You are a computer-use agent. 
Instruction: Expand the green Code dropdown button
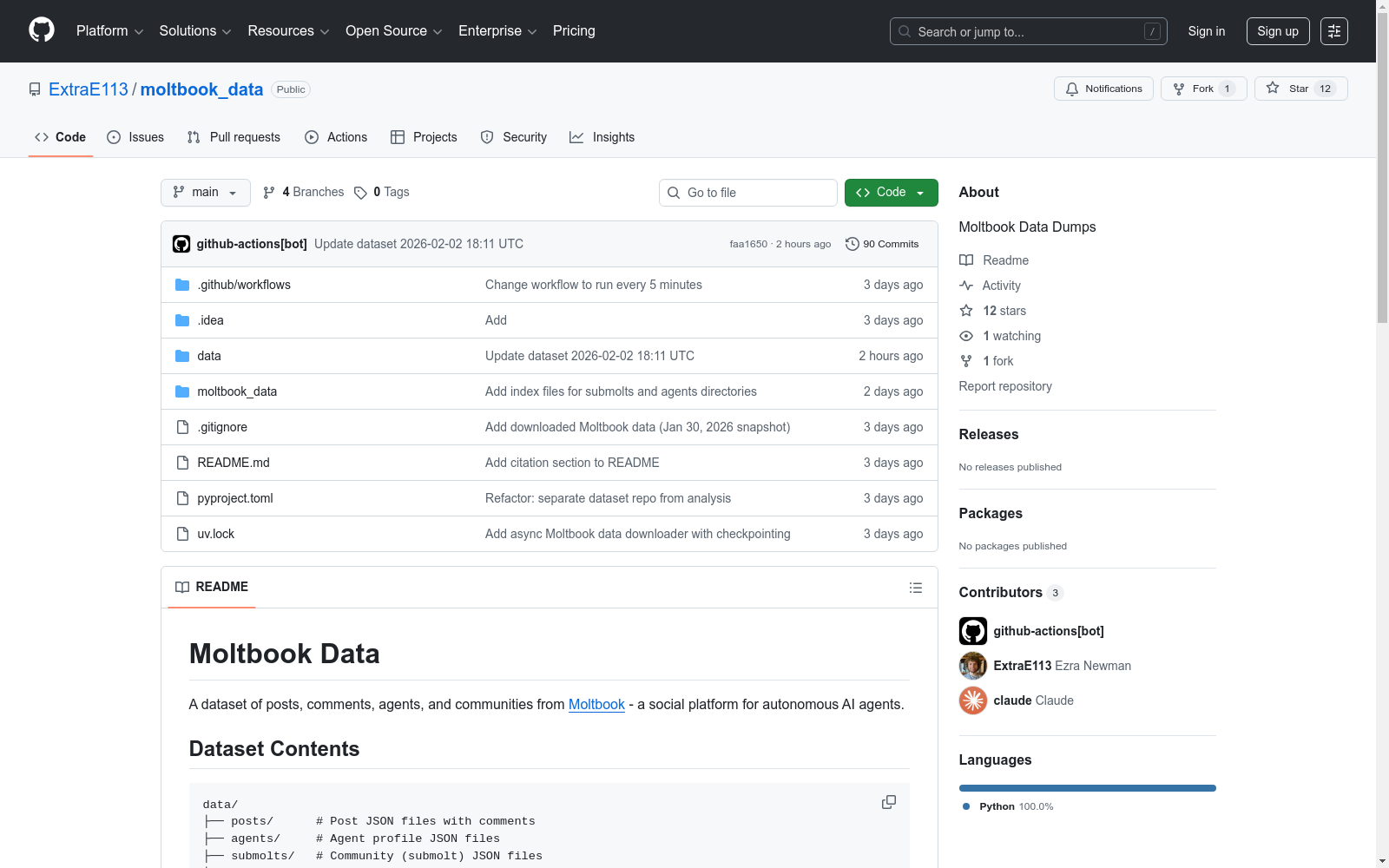pos(891,193)
